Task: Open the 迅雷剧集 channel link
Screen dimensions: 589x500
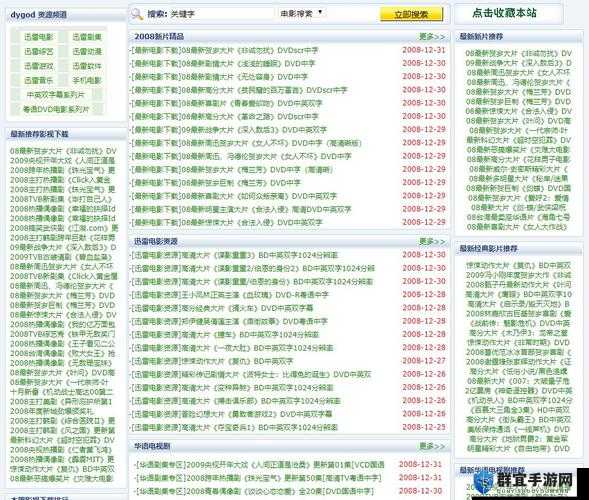Action: (87, 37)
